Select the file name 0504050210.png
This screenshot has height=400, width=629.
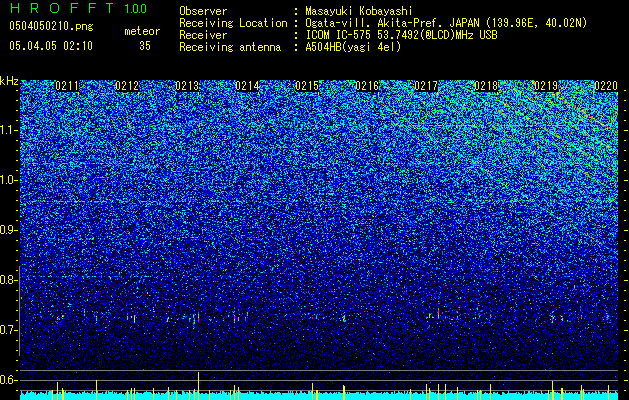(51, 26)
